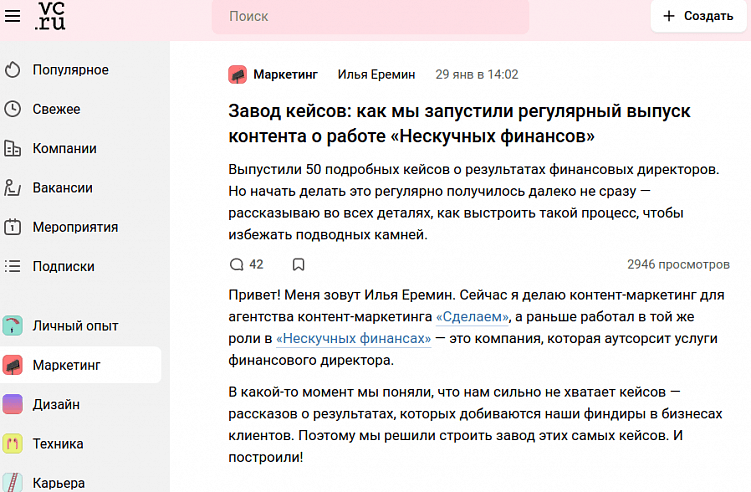Click the Свежее clock icon

pyautogui.click(x=12, y=109)
